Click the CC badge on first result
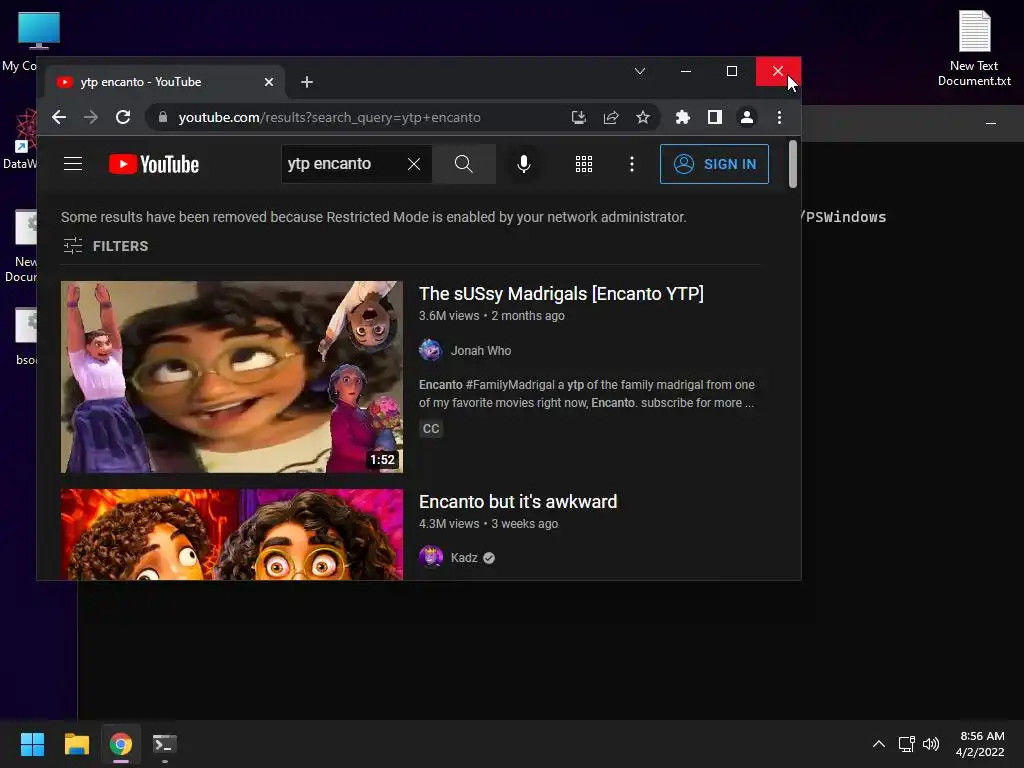 point(431,429)
